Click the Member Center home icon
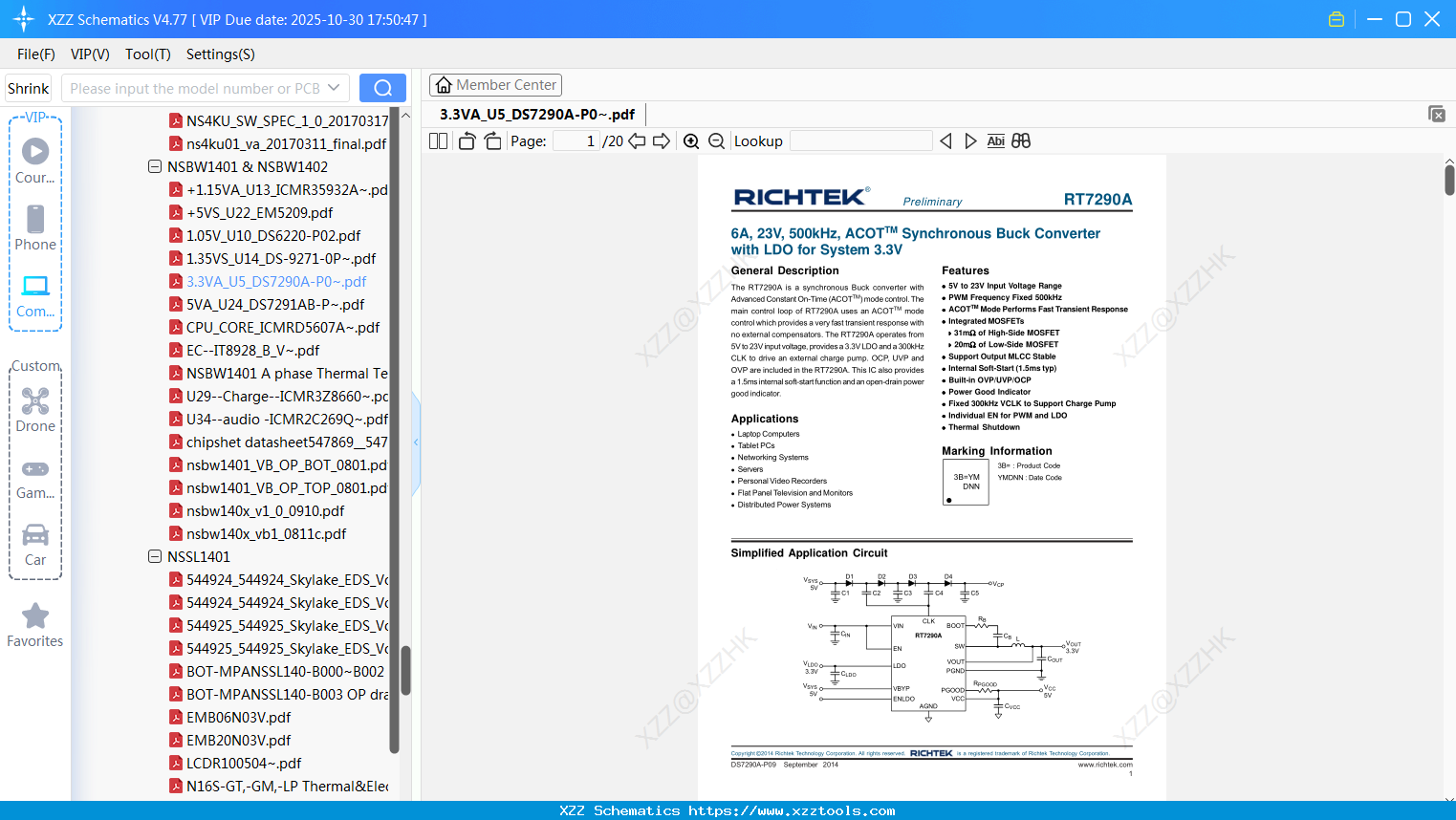 click(444, 85)
